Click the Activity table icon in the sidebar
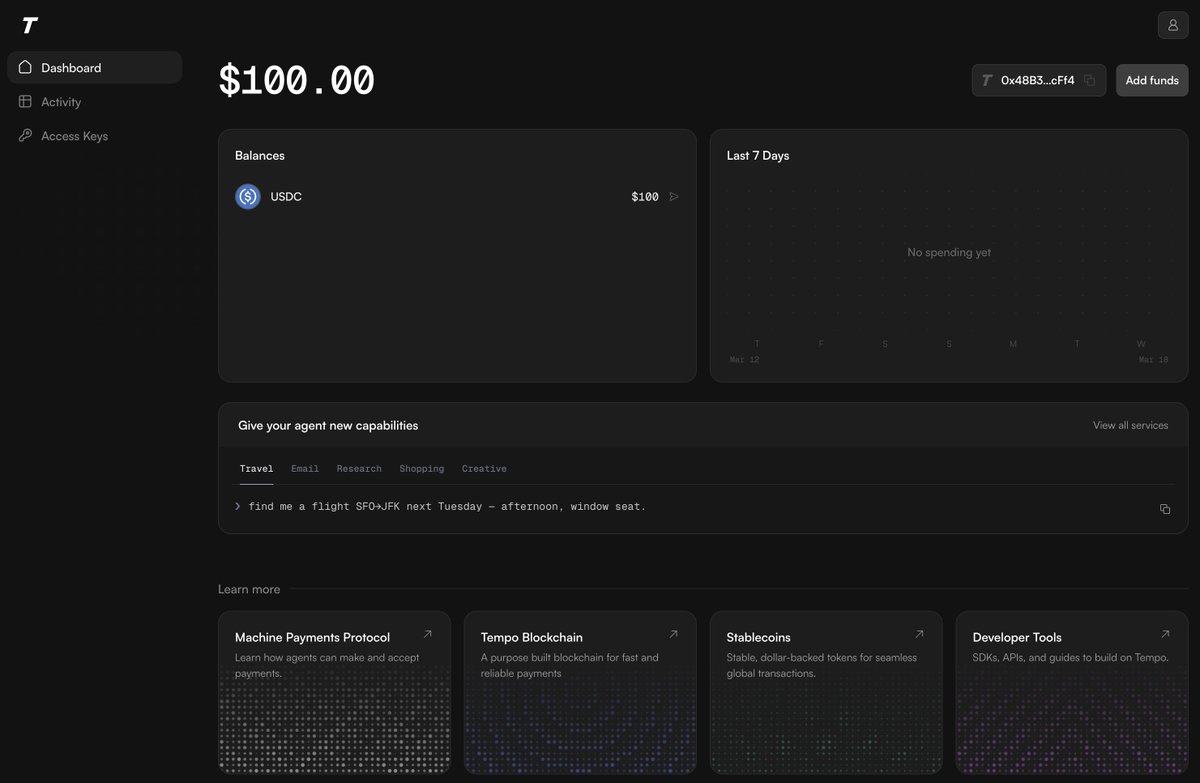Screen dimensions: 1200x783 (25, 101)
